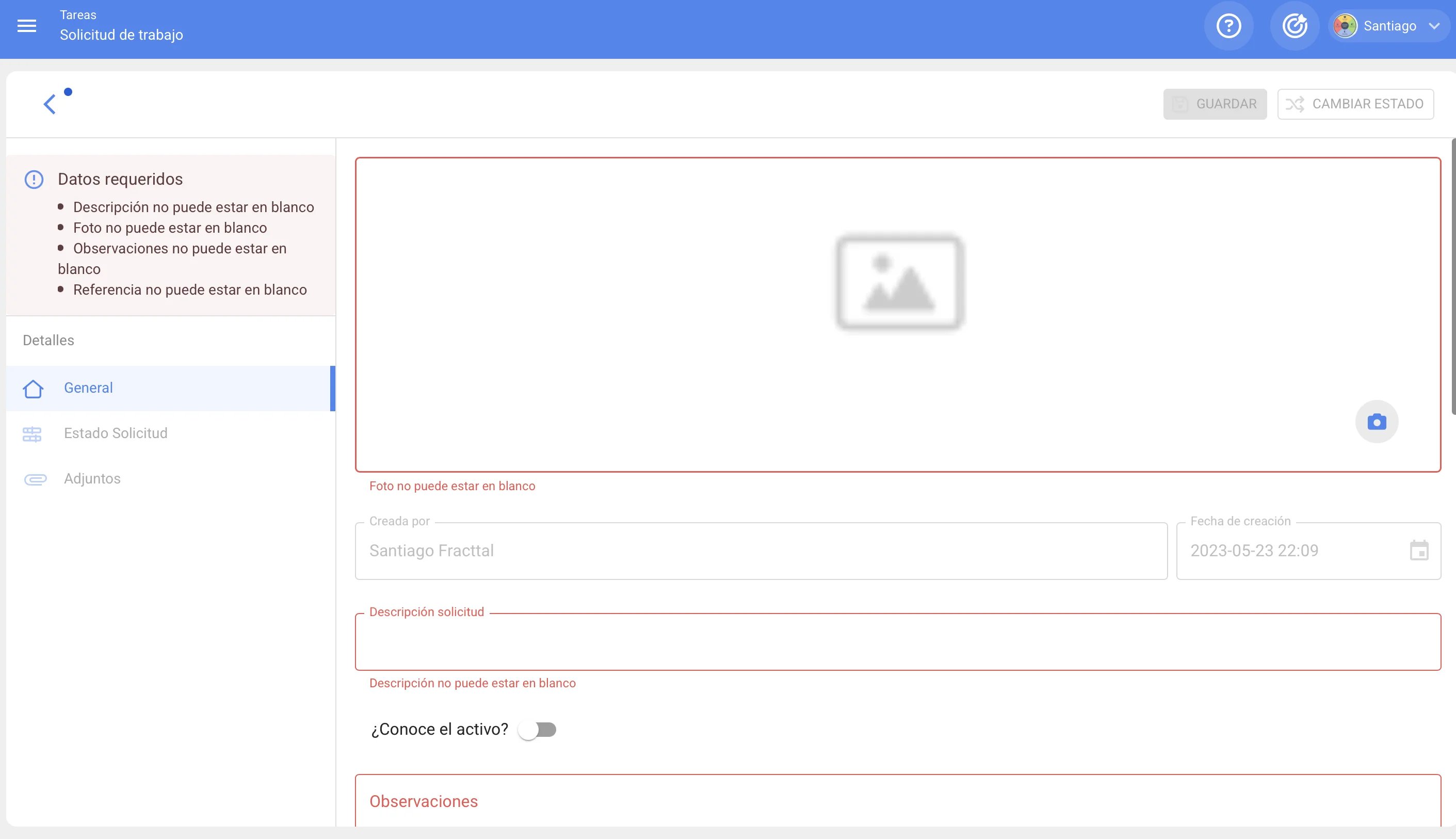The height and width of the screenshot is (839, 1456).
Task: Click the Datos requeridos alert icon
Action: 34,179
